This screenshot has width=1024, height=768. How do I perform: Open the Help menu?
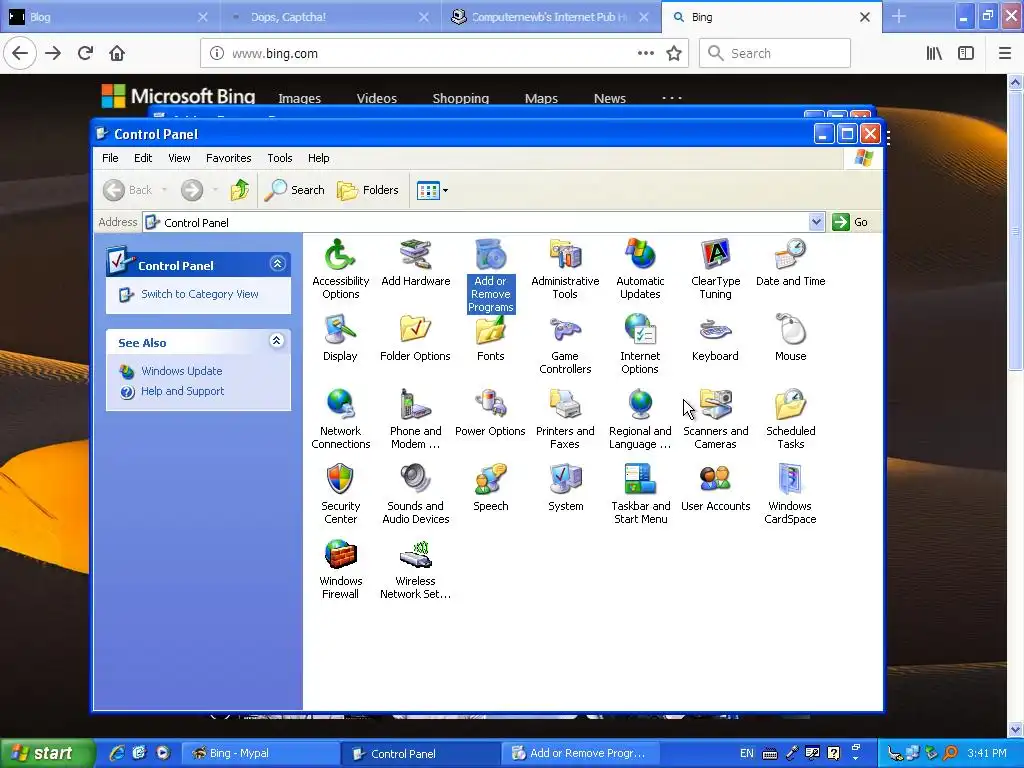[319, 158]
